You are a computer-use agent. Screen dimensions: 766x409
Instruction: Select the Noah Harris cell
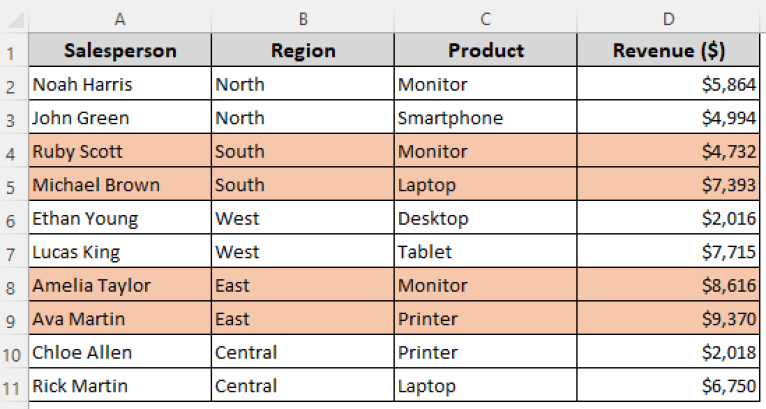pos(120,85)
